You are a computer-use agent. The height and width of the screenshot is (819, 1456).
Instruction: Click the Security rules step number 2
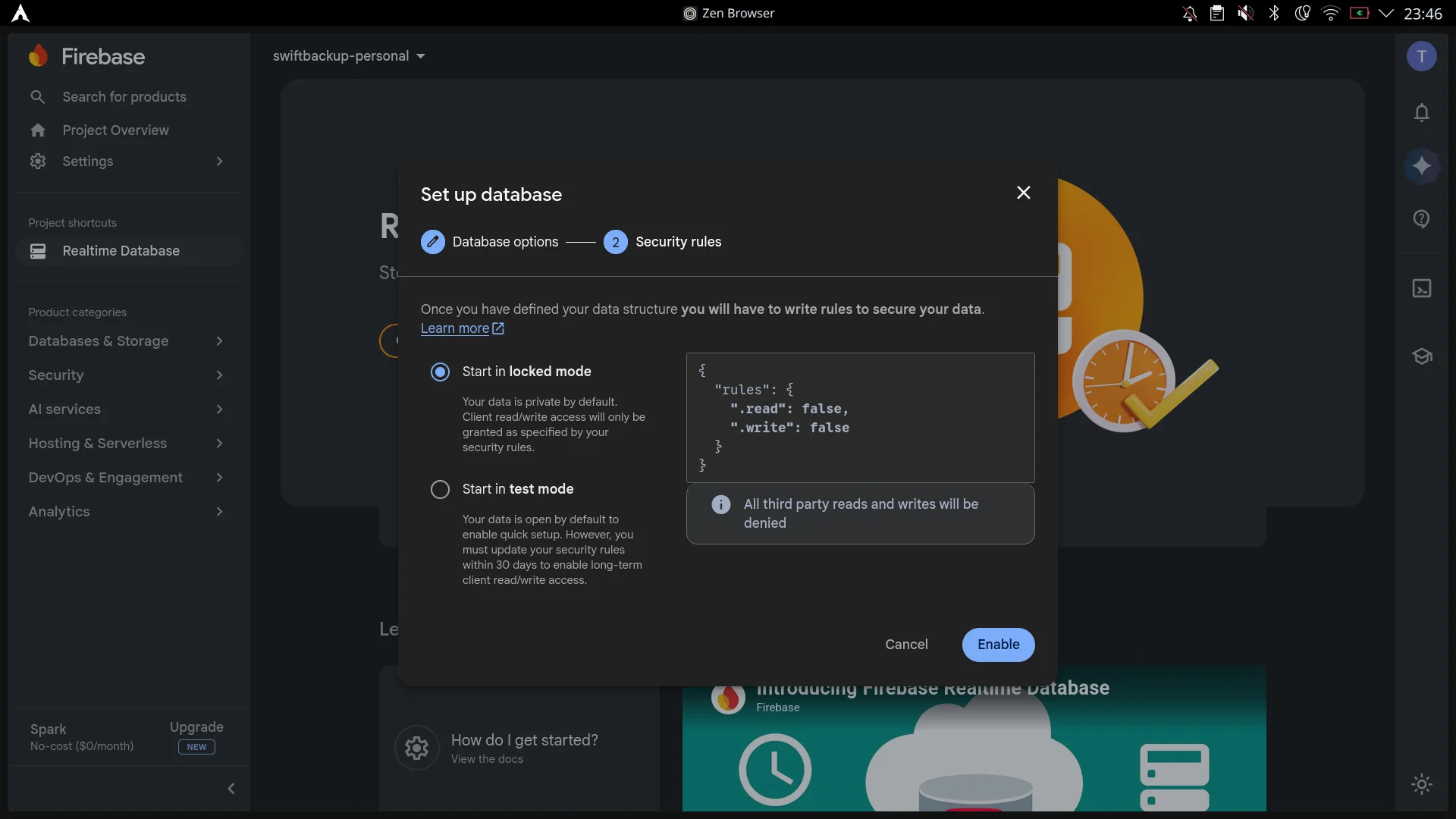[616, 242]
